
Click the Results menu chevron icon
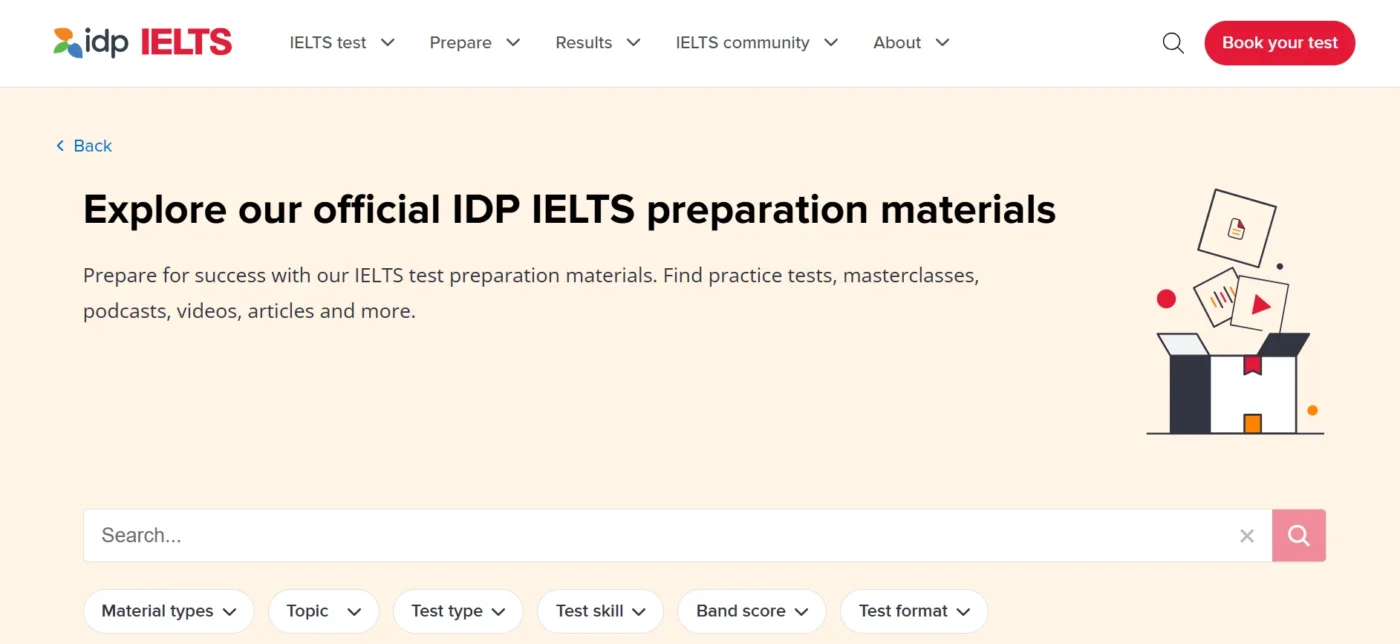click(x=633, y=43)
